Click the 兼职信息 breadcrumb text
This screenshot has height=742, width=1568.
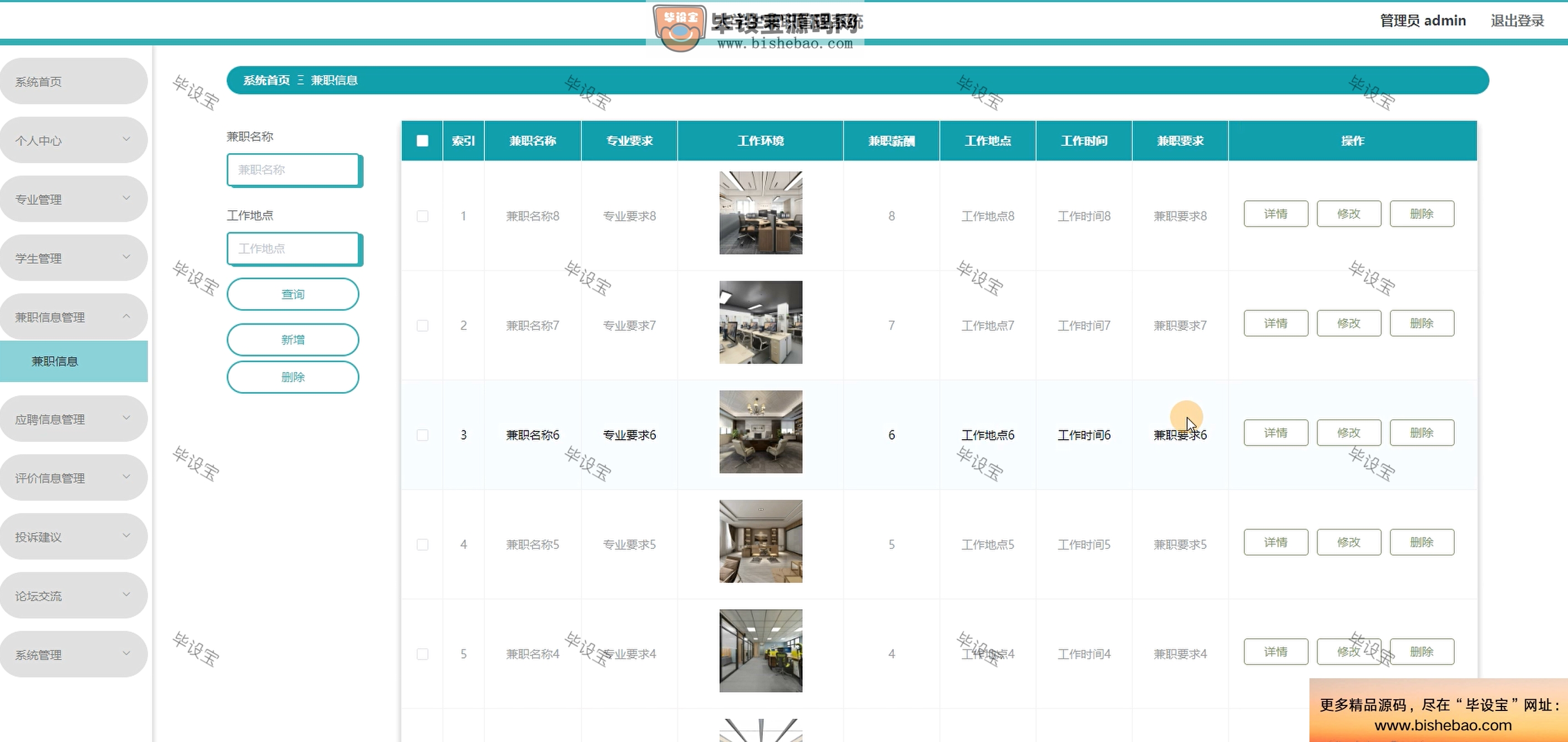(x=334, y=80)
